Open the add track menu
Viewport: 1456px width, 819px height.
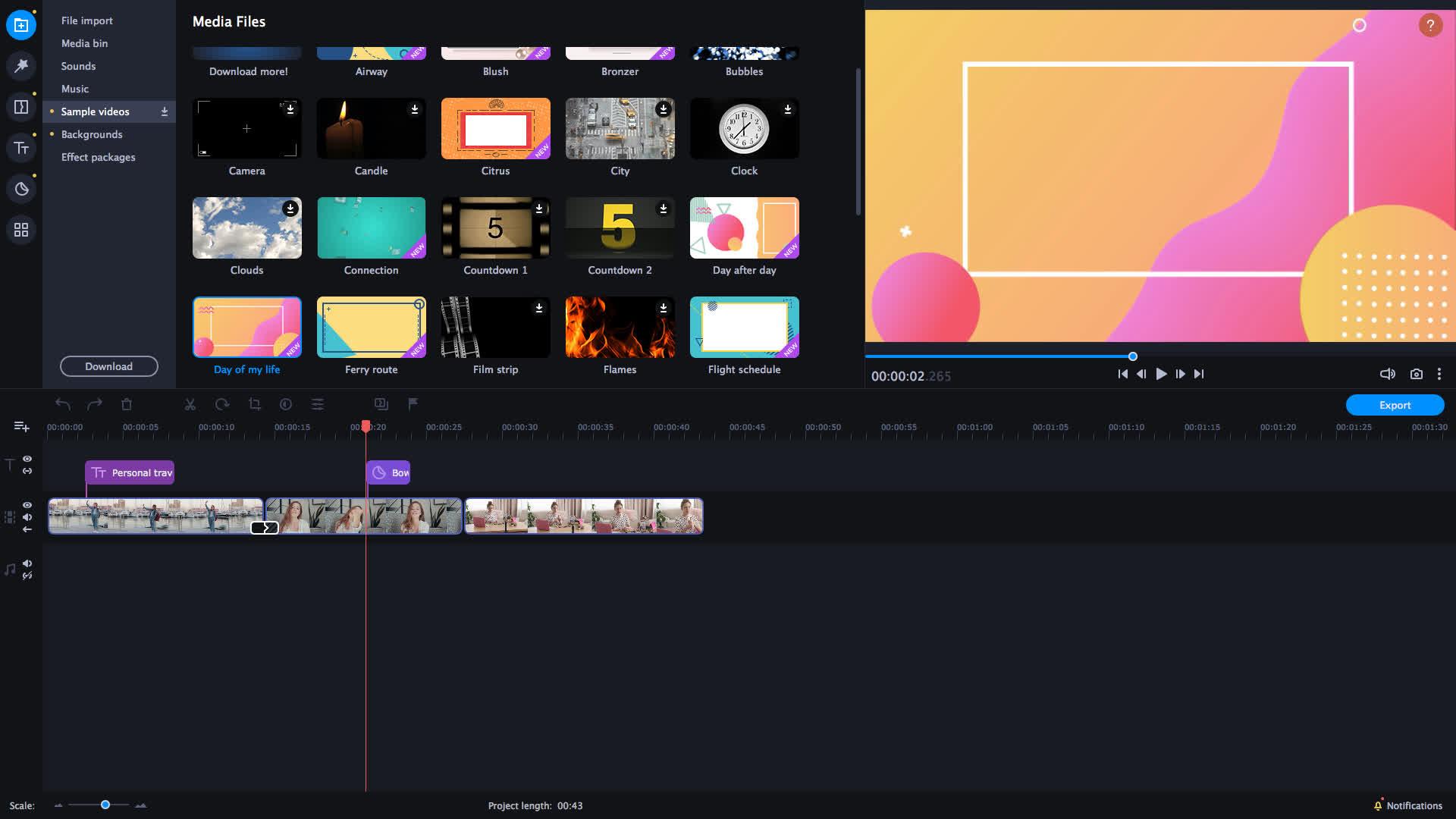click(21, 426)
